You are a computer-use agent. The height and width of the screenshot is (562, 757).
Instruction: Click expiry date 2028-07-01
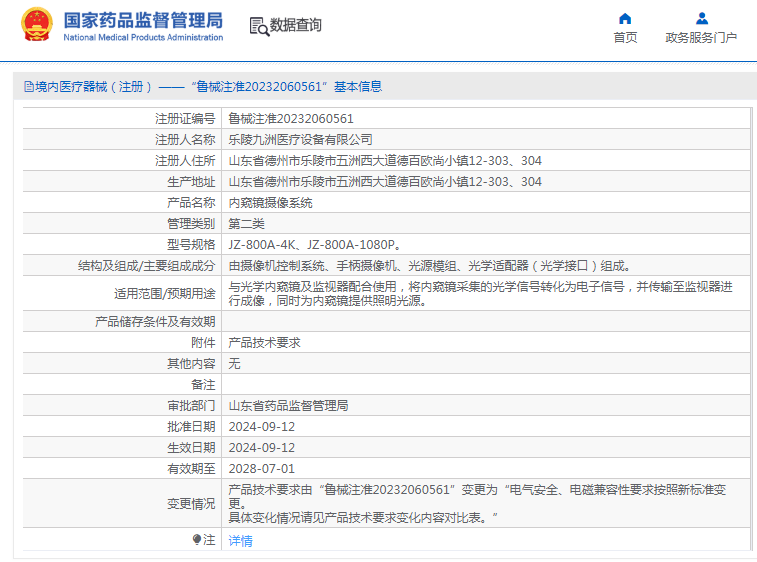(262, 469)
